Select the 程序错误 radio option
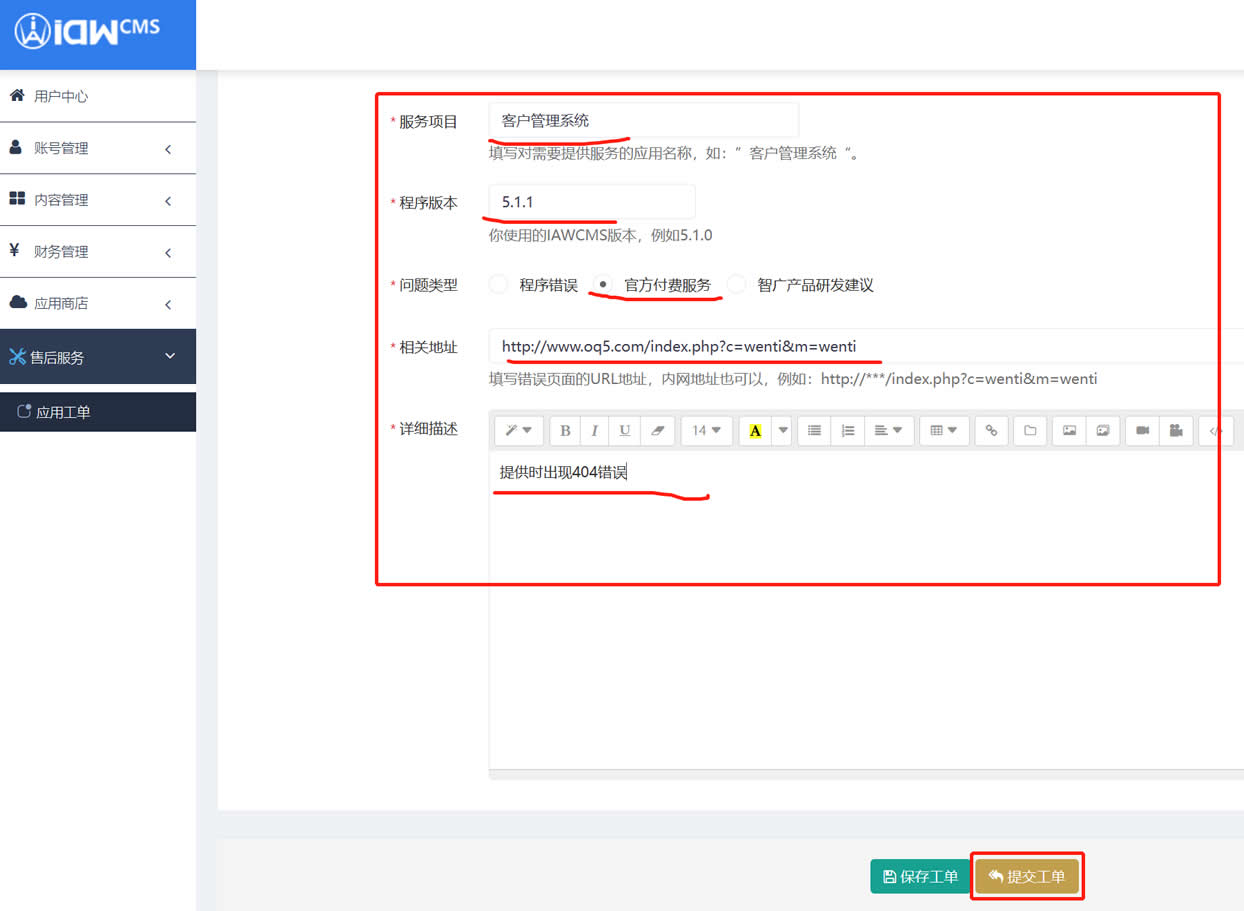The width and height of the screenshot is (1244, 911). click(x=499, y=285)
